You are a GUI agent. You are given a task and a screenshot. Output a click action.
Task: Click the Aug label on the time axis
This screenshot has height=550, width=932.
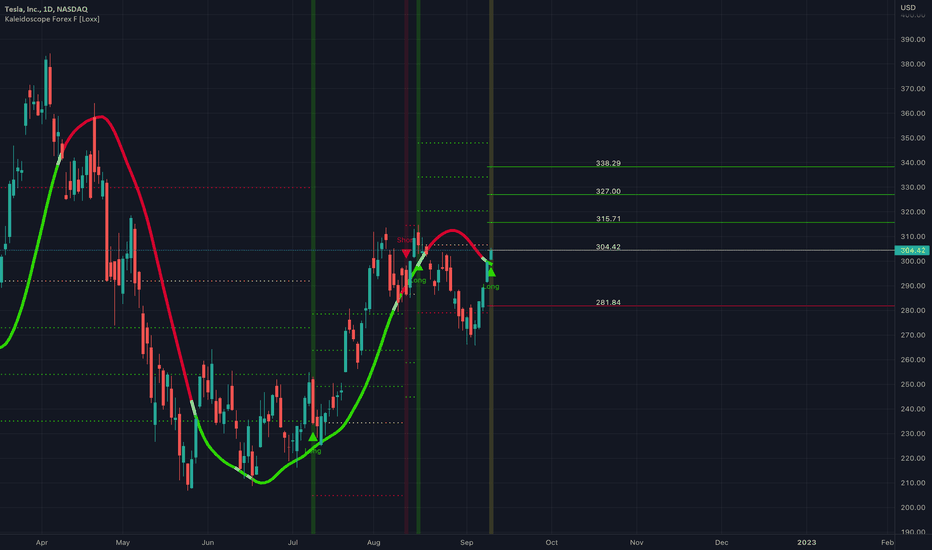pos(373,542)
